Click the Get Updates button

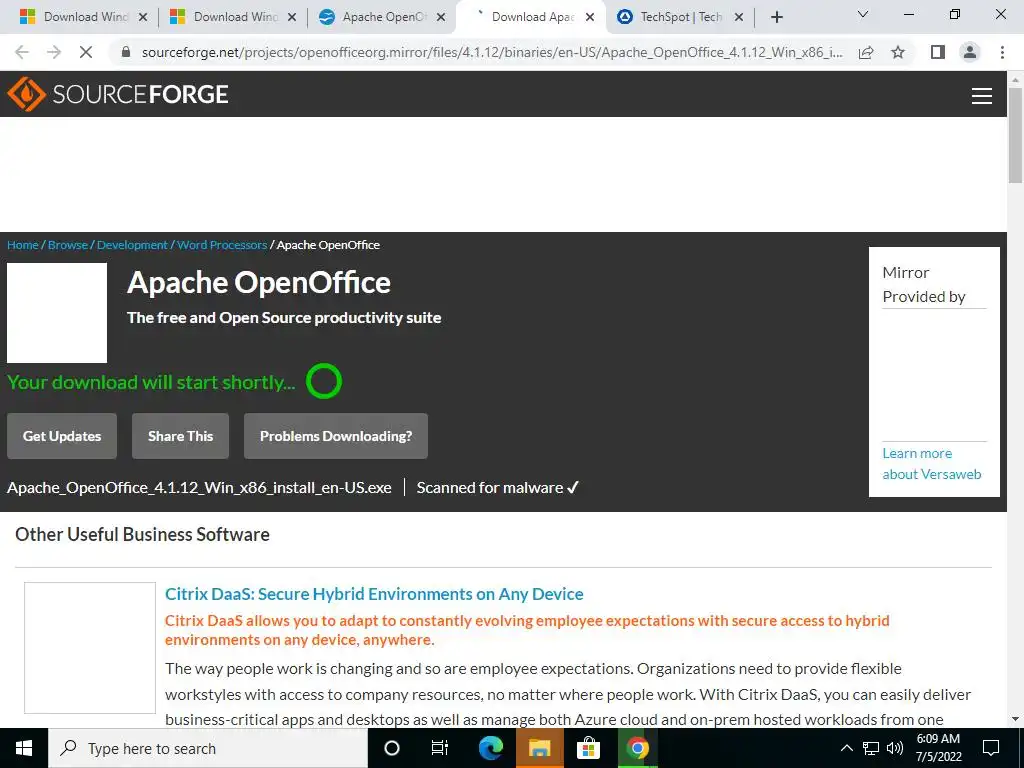pos(62,436)
